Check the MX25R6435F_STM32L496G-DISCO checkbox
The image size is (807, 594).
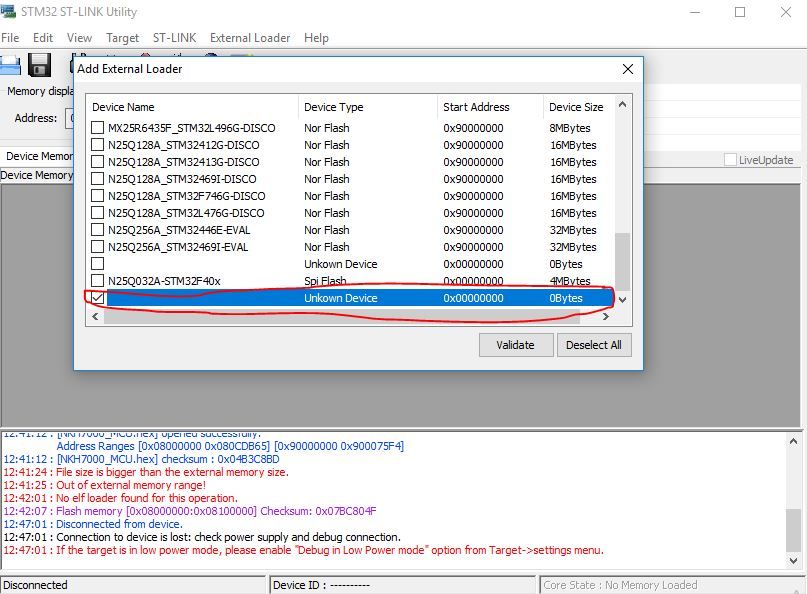tap(97, 127)
